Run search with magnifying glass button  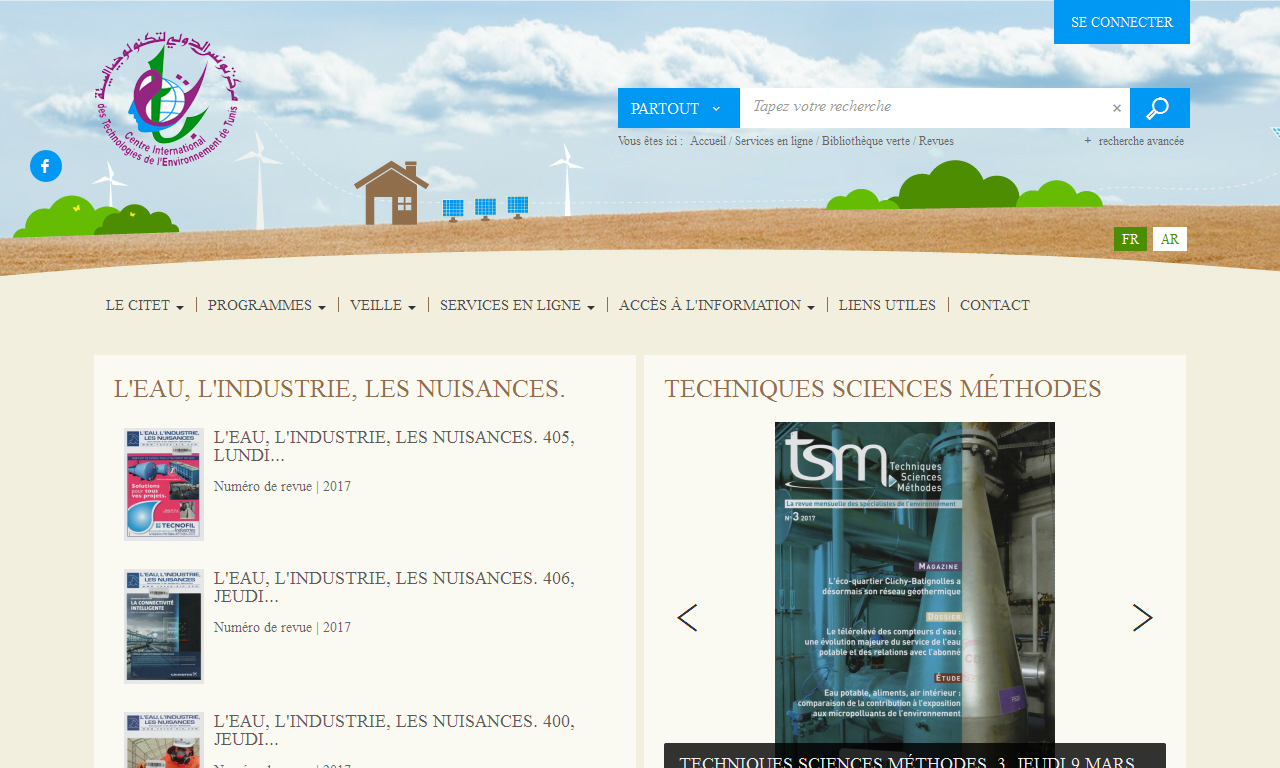[x=1160, y=108]
